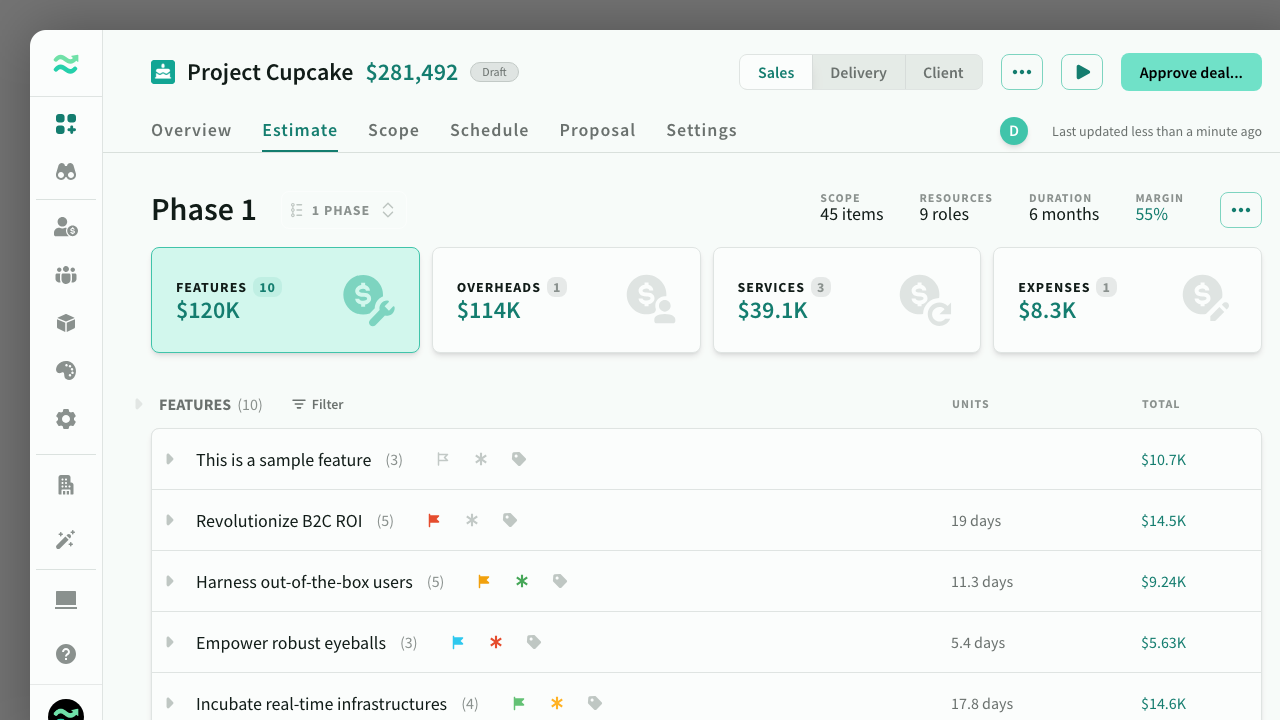Open the color palette theme icon
The width and height of the screenshot is (1280, 720).
pyautogui.click(x=65, y=371)
